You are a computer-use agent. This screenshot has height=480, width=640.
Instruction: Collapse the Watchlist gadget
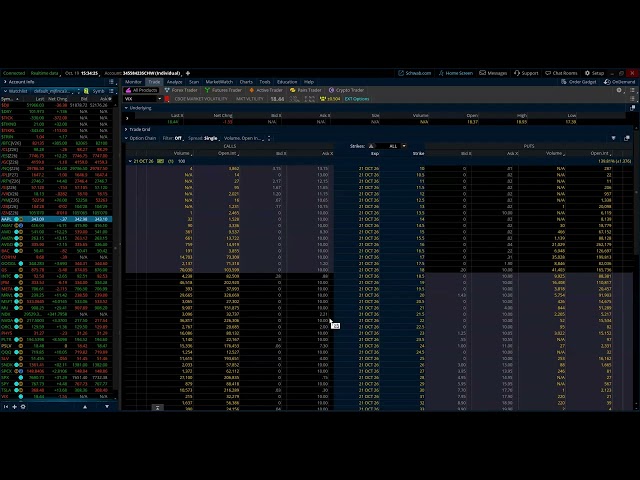point(5,91)
